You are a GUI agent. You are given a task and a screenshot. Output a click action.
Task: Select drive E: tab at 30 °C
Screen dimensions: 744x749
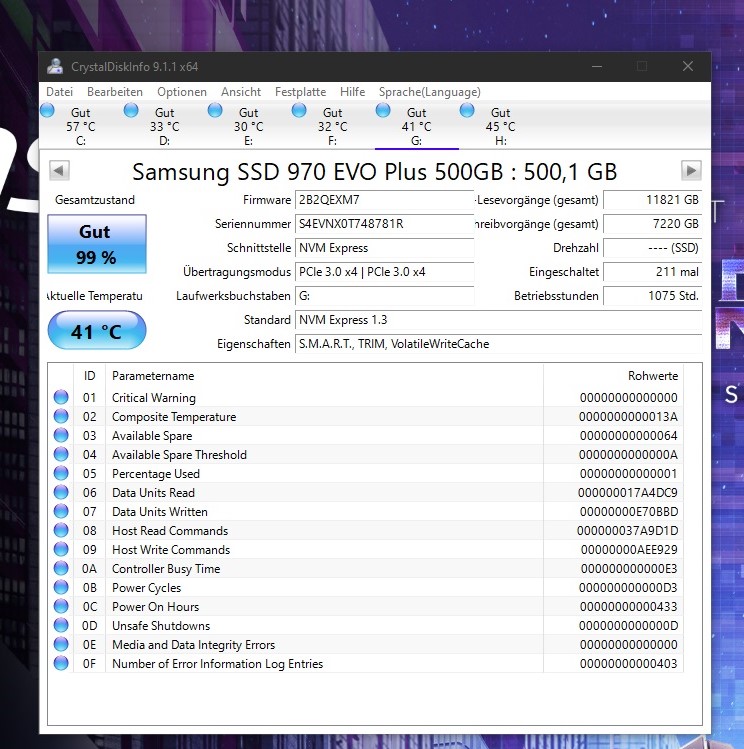pos(249,126)
